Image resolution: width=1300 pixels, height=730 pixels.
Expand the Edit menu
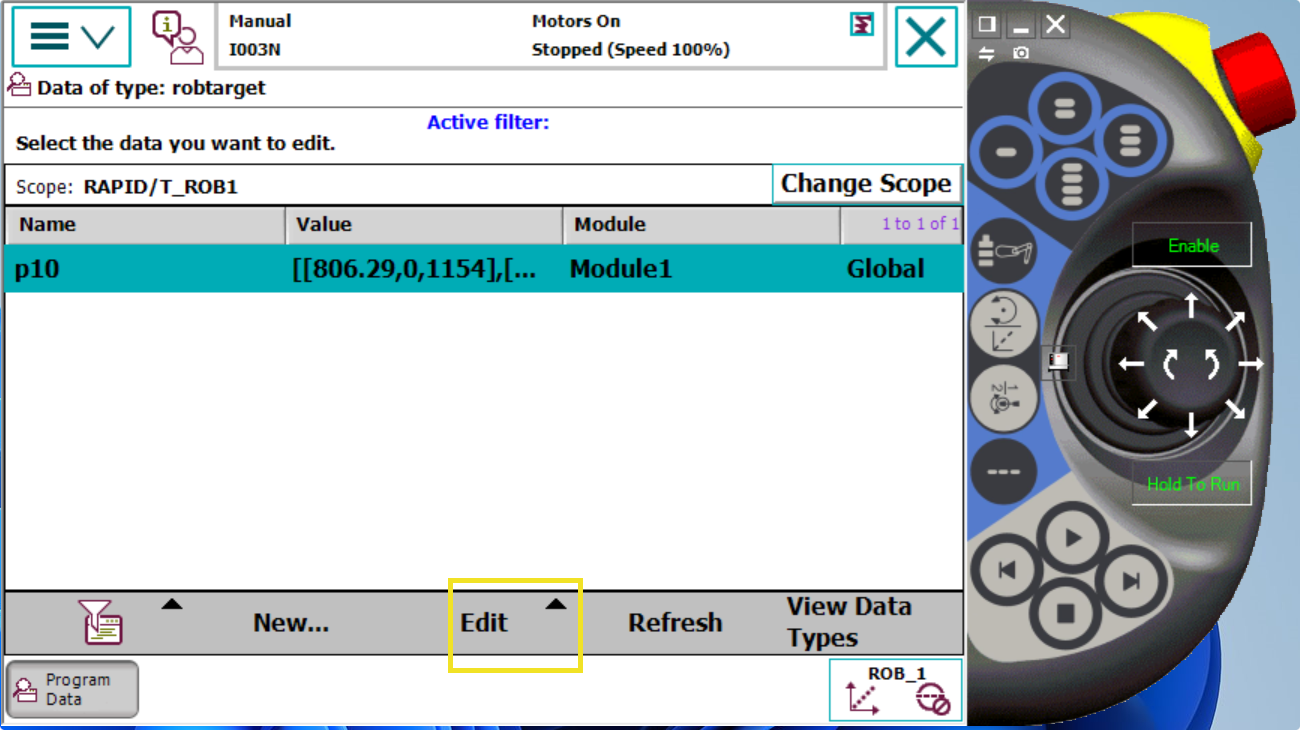[x=514, y=623]
